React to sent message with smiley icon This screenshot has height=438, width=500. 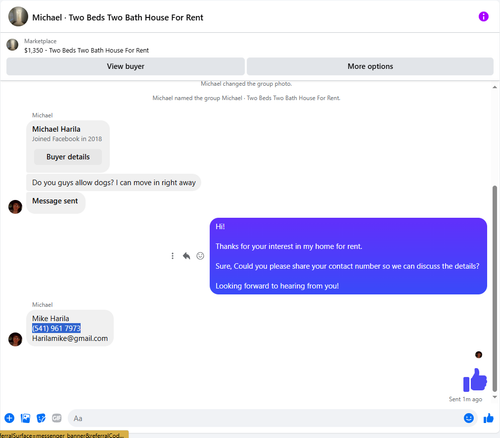tap(200, 256)
